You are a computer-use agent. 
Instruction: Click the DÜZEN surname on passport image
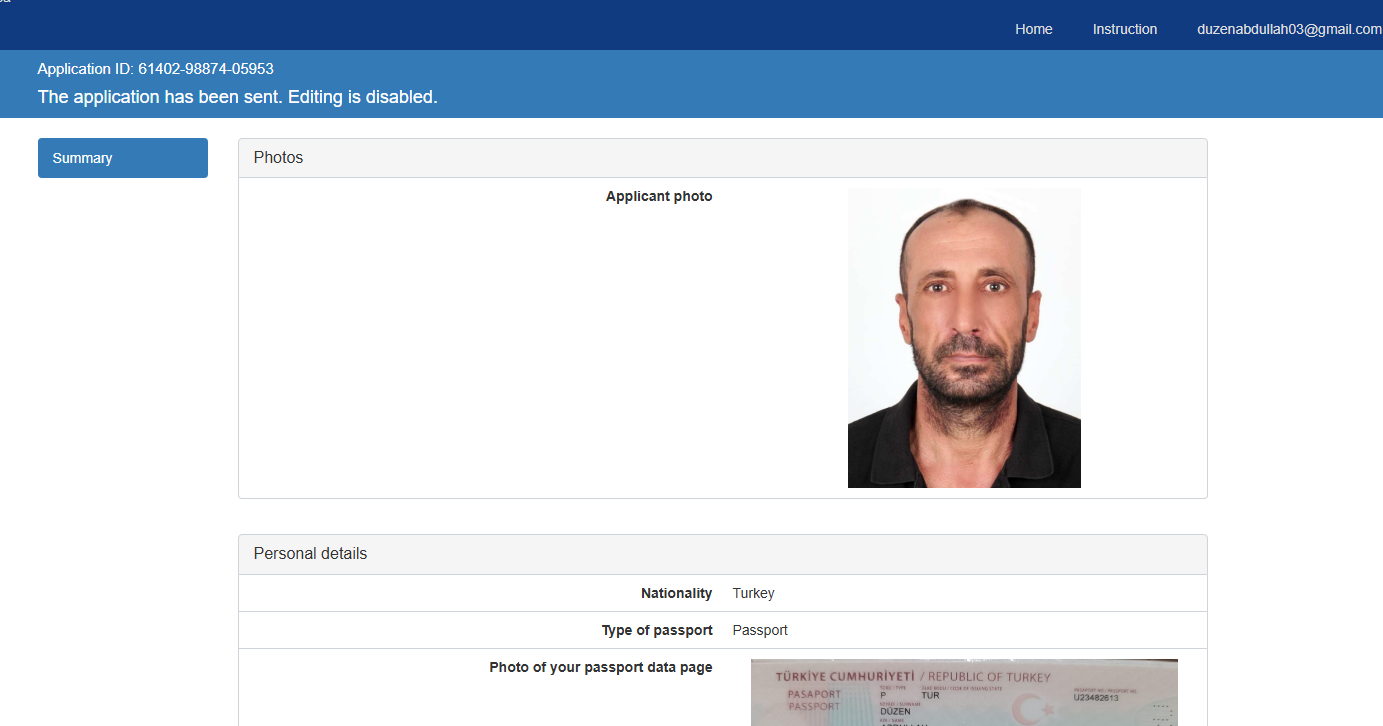click(894, 711)
